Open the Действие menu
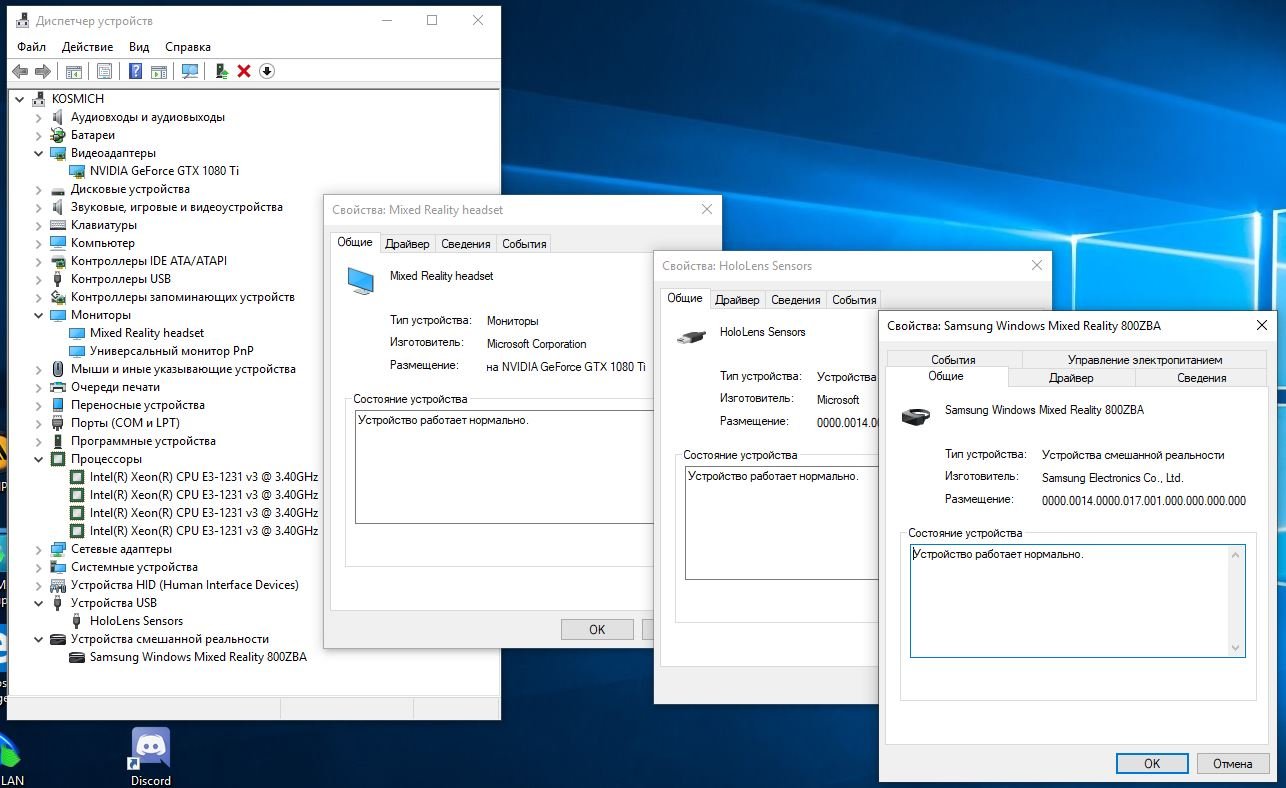The width and height of the screenshot is (1286, 788). (x=87, y=46)
